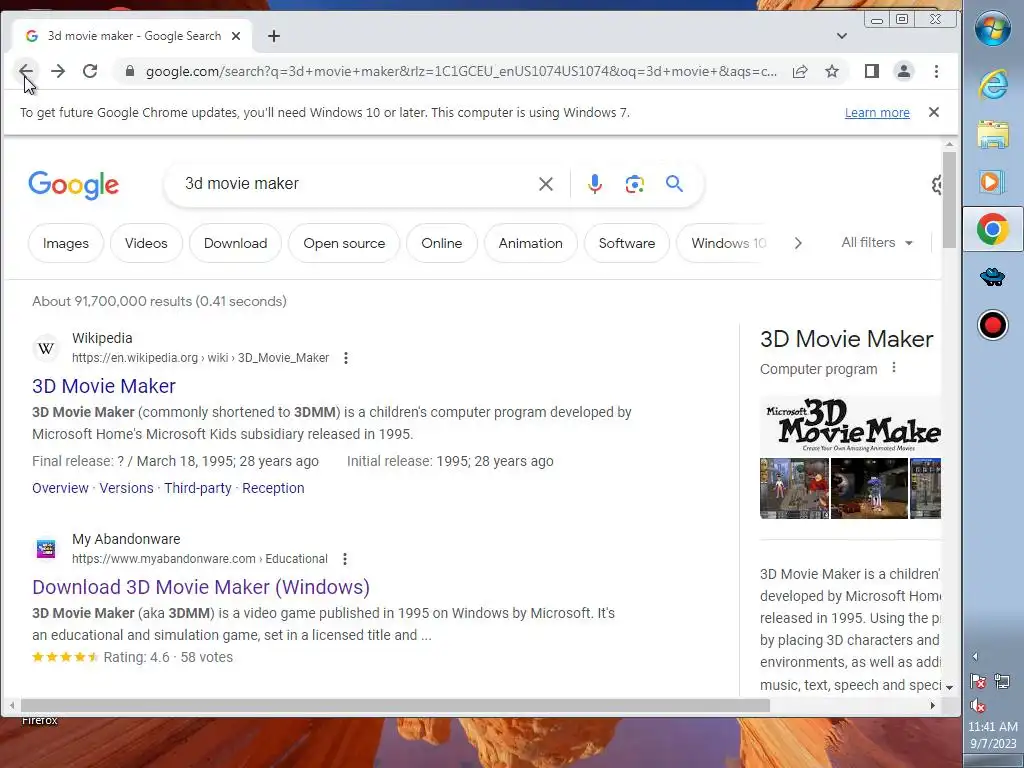Image resolution: width=1024 pixels, height=768 pixels.
Task: Go back using the browser back arrow
Action: (x=25, y=71)
